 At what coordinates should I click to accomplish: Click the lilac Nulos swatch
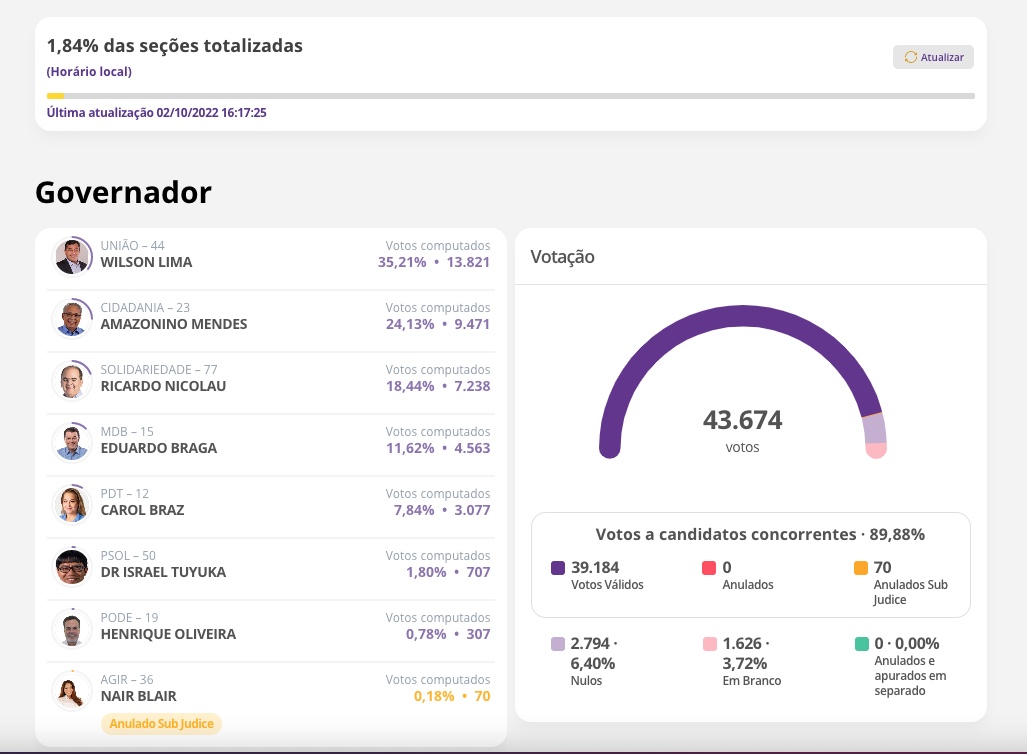(x=558, y=645)
